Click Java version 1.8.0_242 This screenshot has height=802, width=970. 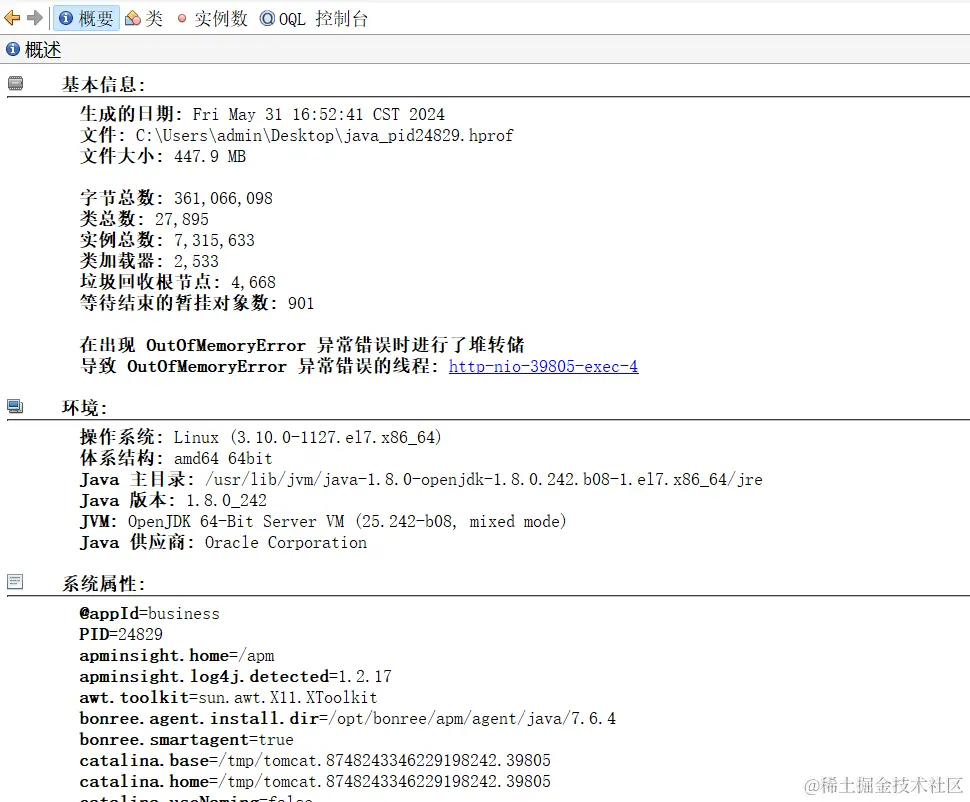tap(226, 501)
